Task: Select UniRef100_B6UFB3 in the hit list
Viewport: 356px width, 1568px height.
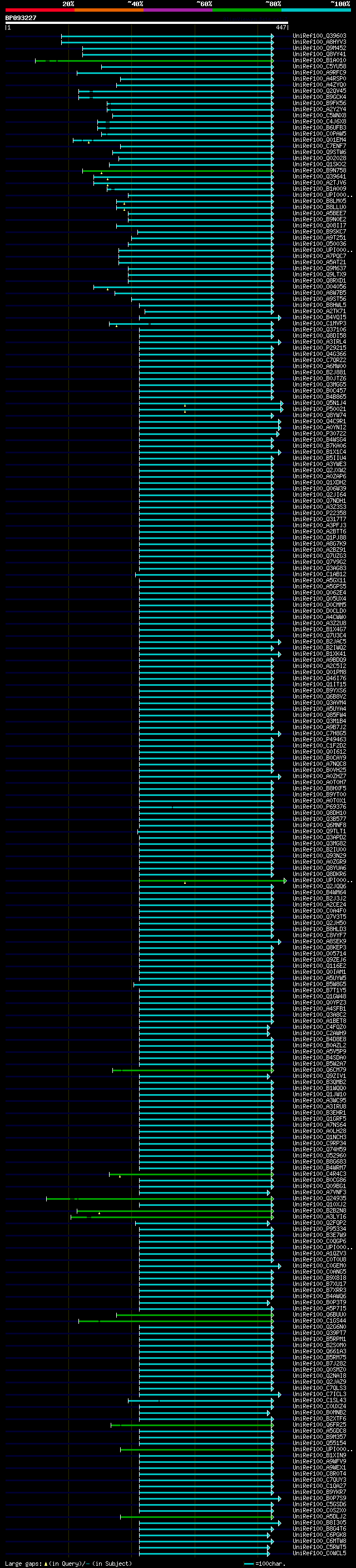Action: (x=319, y=127)
